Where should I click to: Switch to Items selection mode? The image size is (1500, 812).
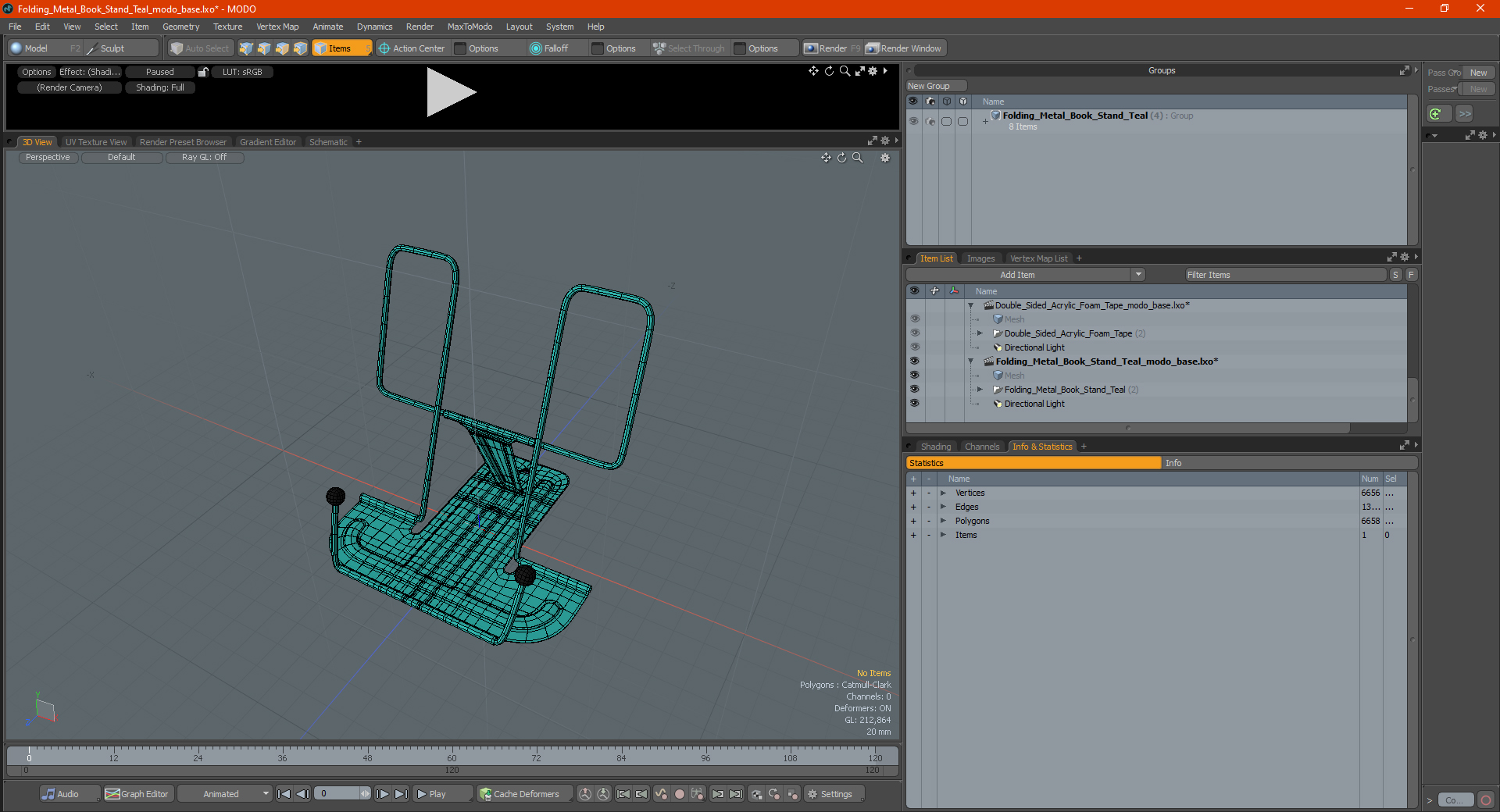coord(341,48)
